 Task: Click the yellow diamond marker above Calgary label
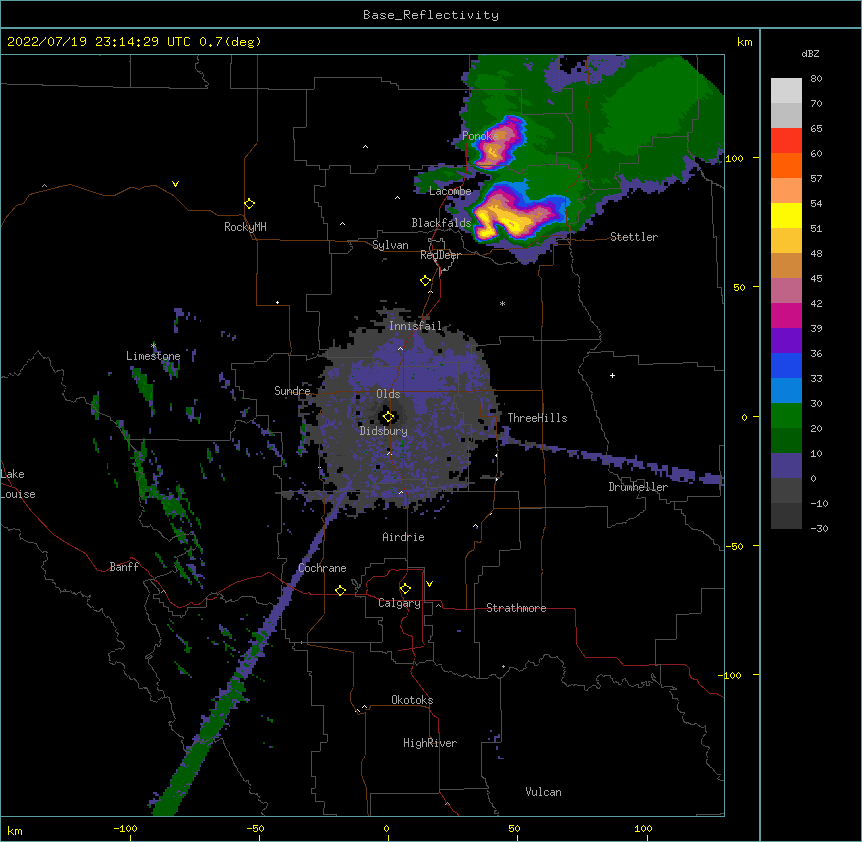405,588
